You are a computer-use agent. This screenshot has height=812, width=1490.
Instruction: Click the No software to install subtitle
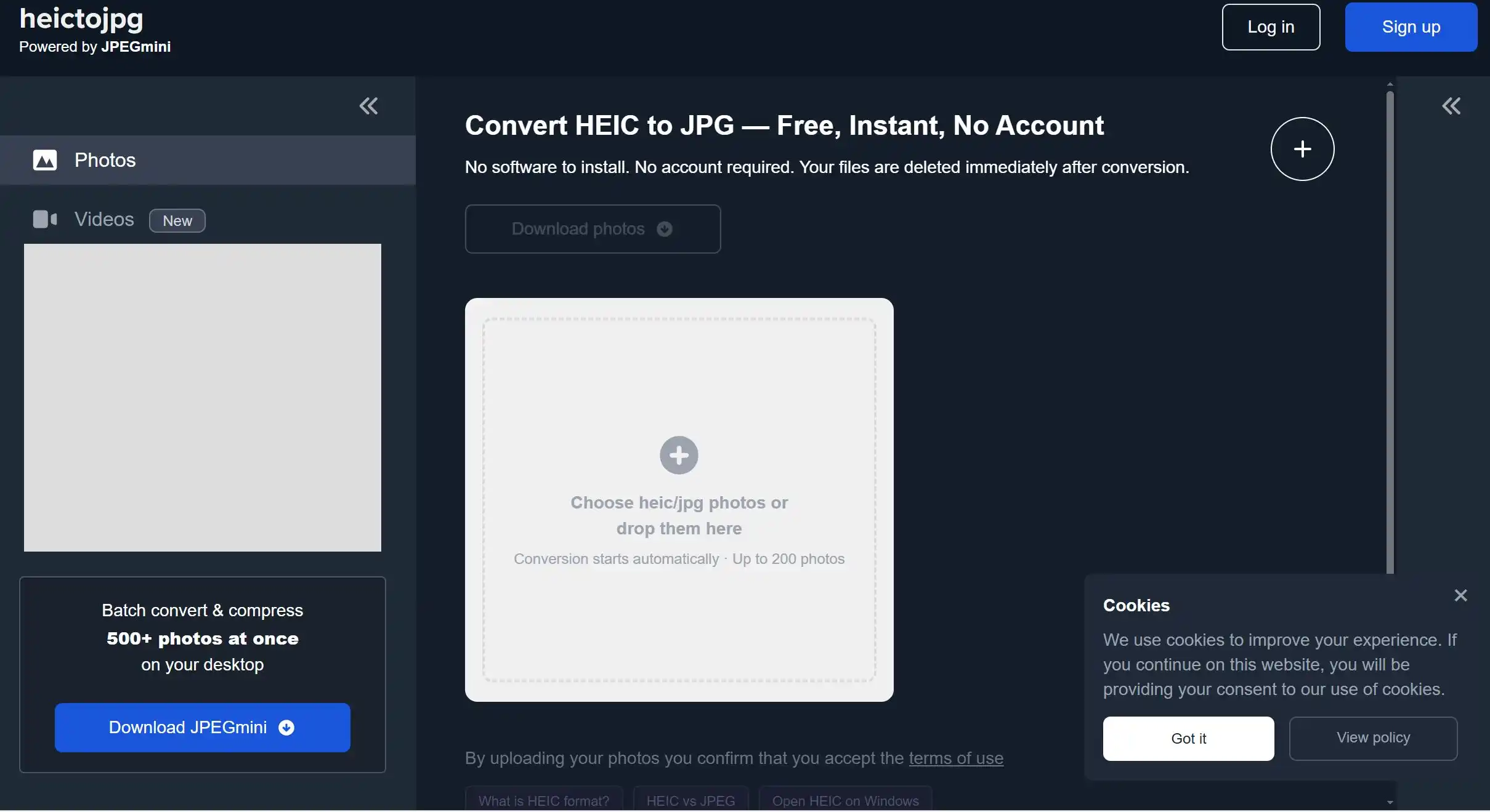click(x=827, y=167)
